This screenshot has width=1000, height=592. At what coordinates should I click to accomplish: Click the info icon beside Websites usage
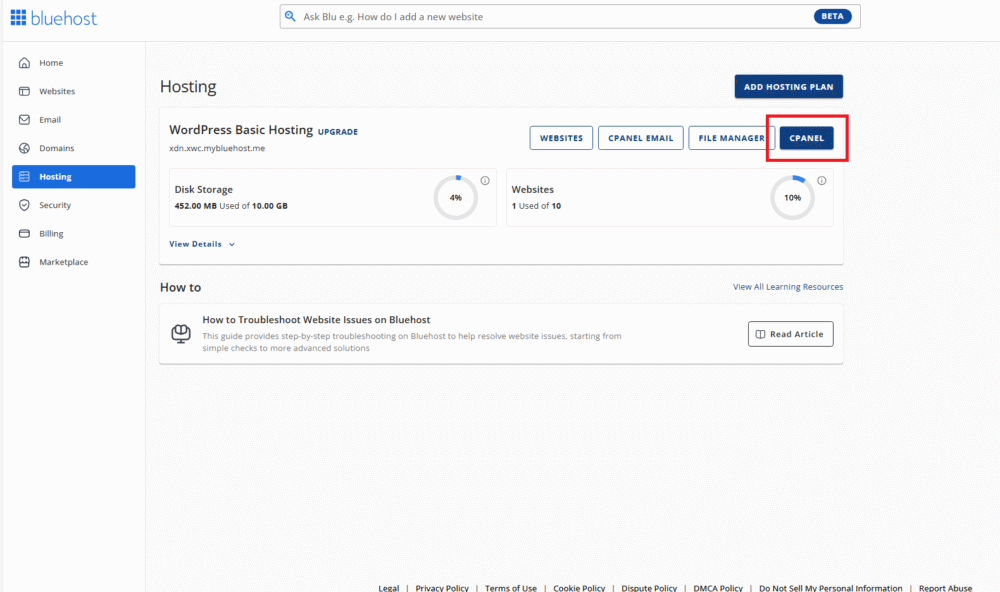pyautogui.click(x=822, y=180)
